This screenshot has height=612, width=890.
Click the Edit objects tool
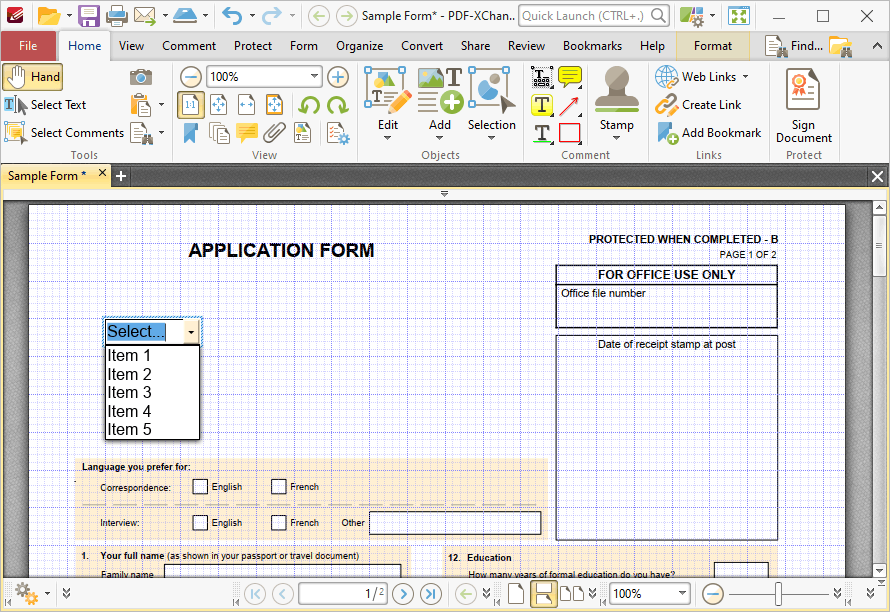pos(388,104)
